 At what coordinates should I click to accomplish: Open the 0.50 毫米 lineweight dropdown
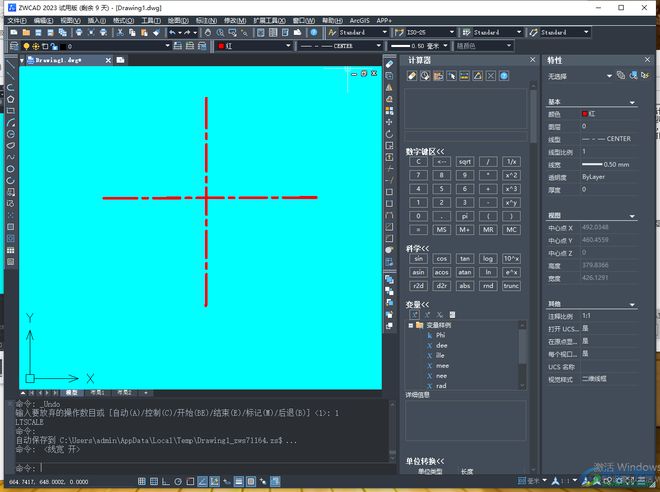(419, 46)
